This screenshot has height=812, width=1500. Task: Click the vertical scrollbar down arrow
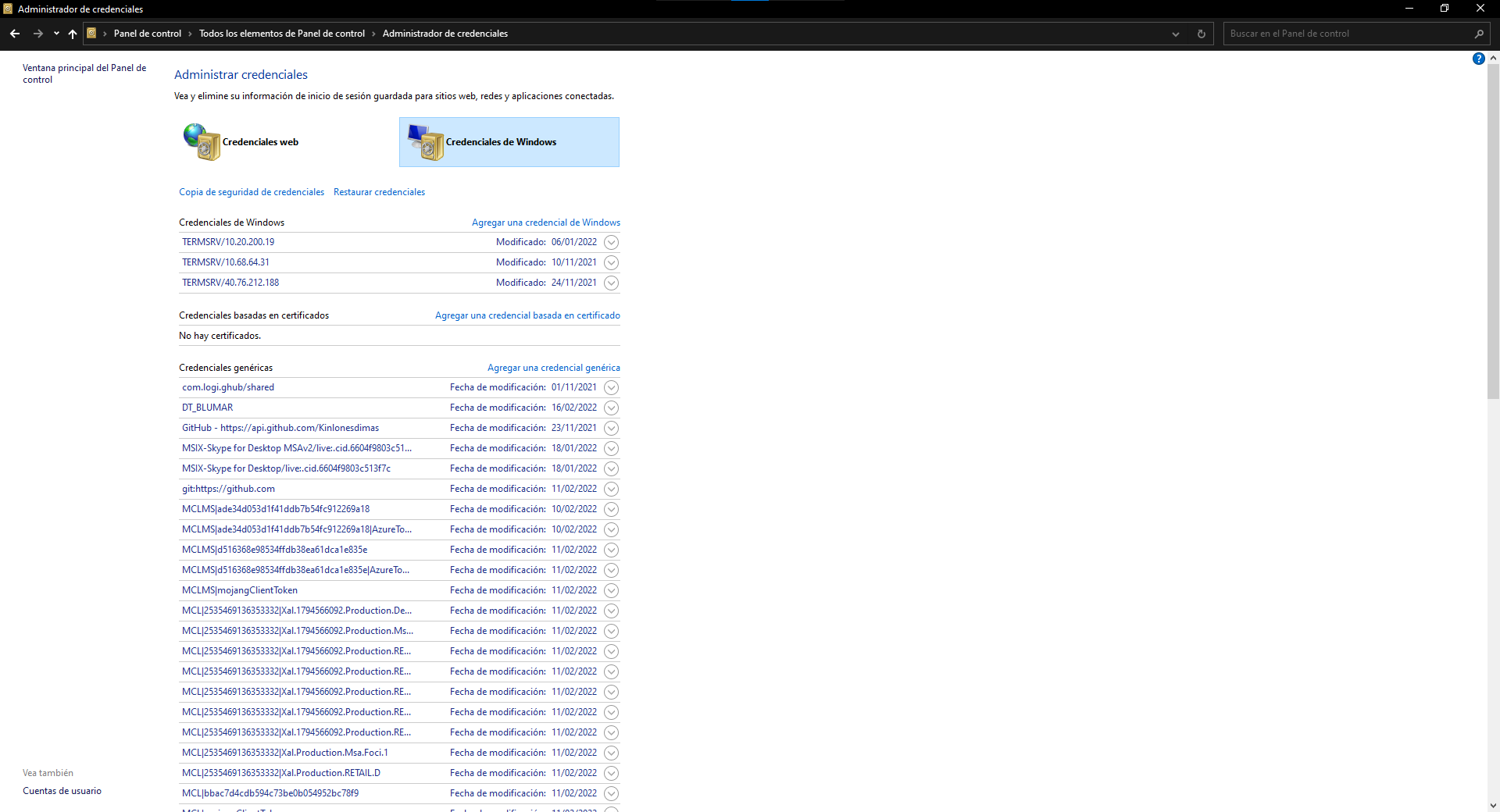click(x=1493, y=805)
